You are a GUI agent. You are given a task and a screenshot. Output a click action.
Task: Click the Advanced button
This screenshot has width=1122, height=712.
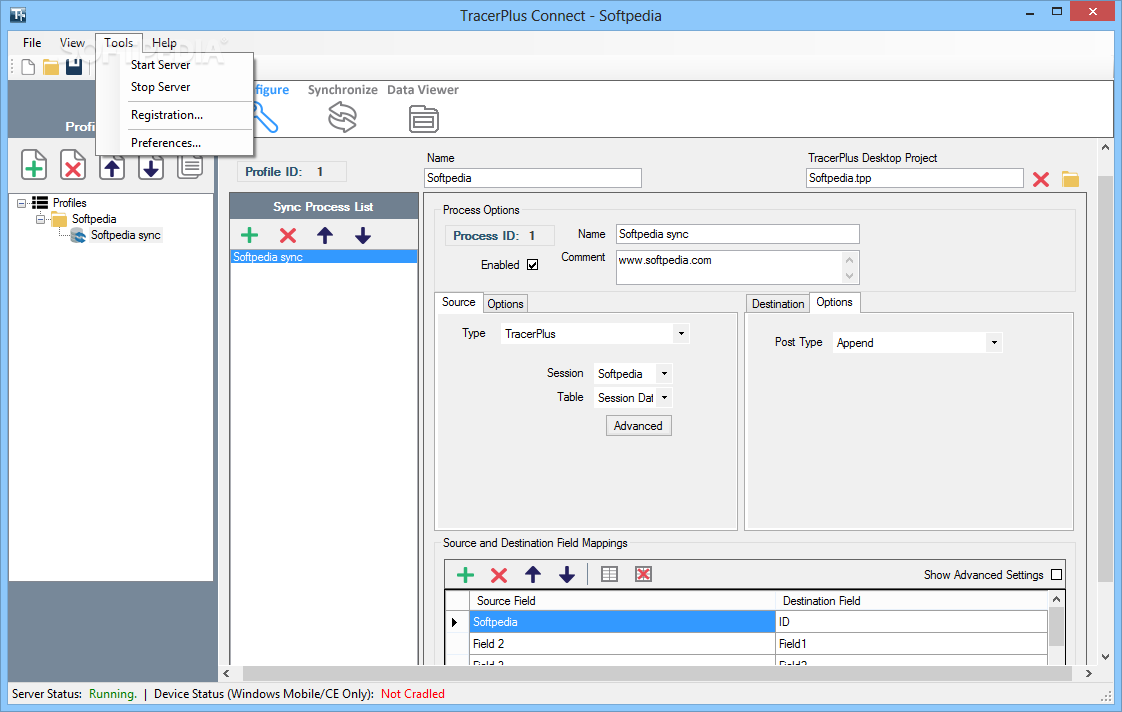click(x=638, y=426)
